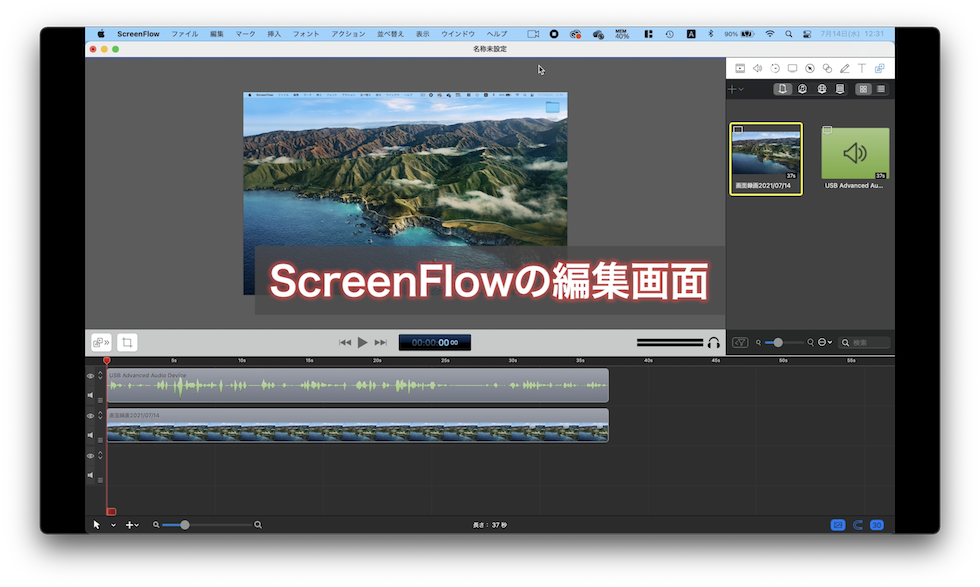Adjust the timeline zoom slider

coord(186,524)
